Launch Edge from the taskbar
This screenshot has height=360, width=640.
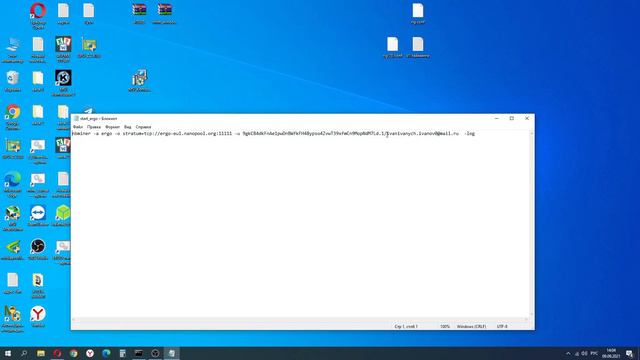(106, 353)
